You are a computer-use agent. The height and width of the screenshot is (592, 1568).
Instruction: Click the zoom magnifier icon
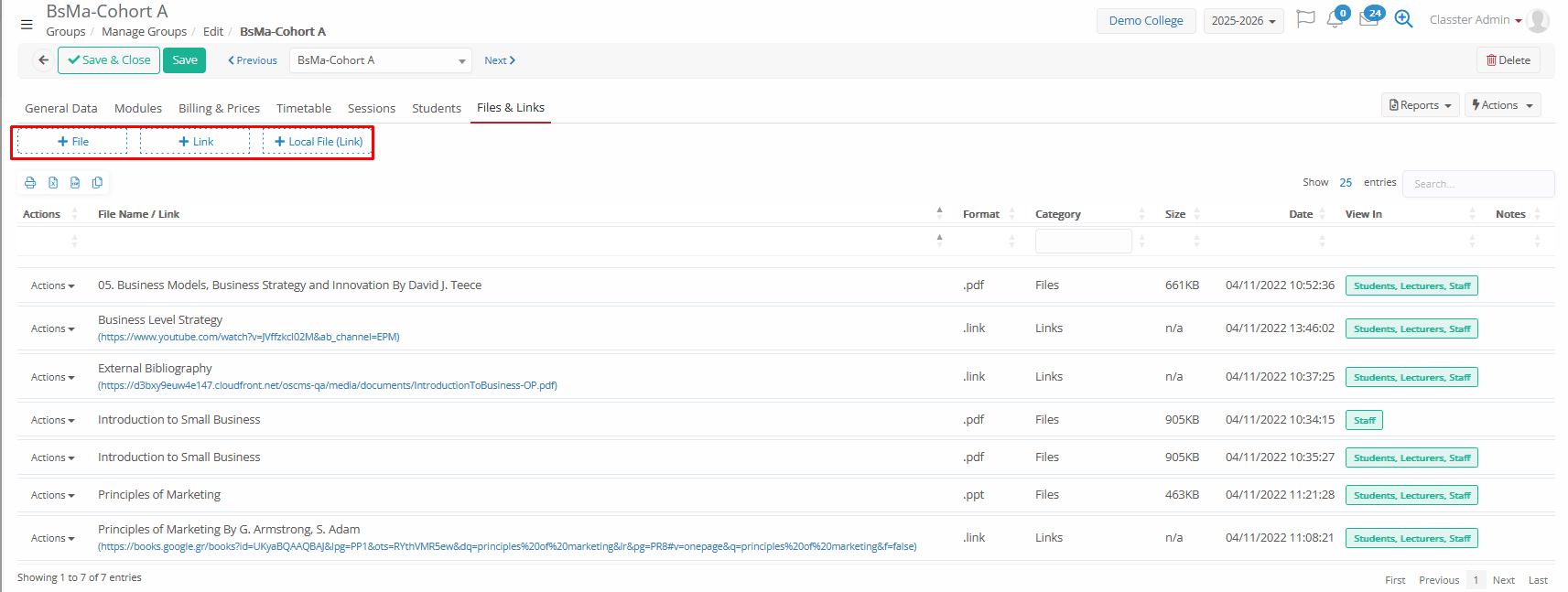click(1403, 19)
